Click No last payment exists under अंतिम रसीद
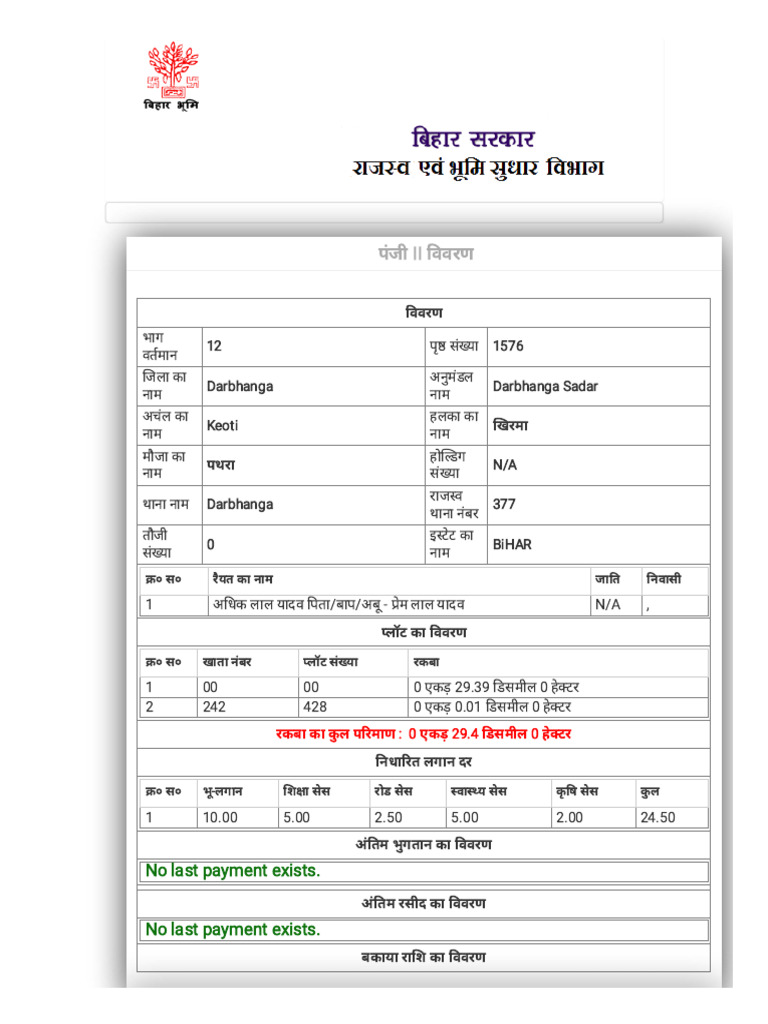Screen dimensions: 768x1024 point(232,929)
